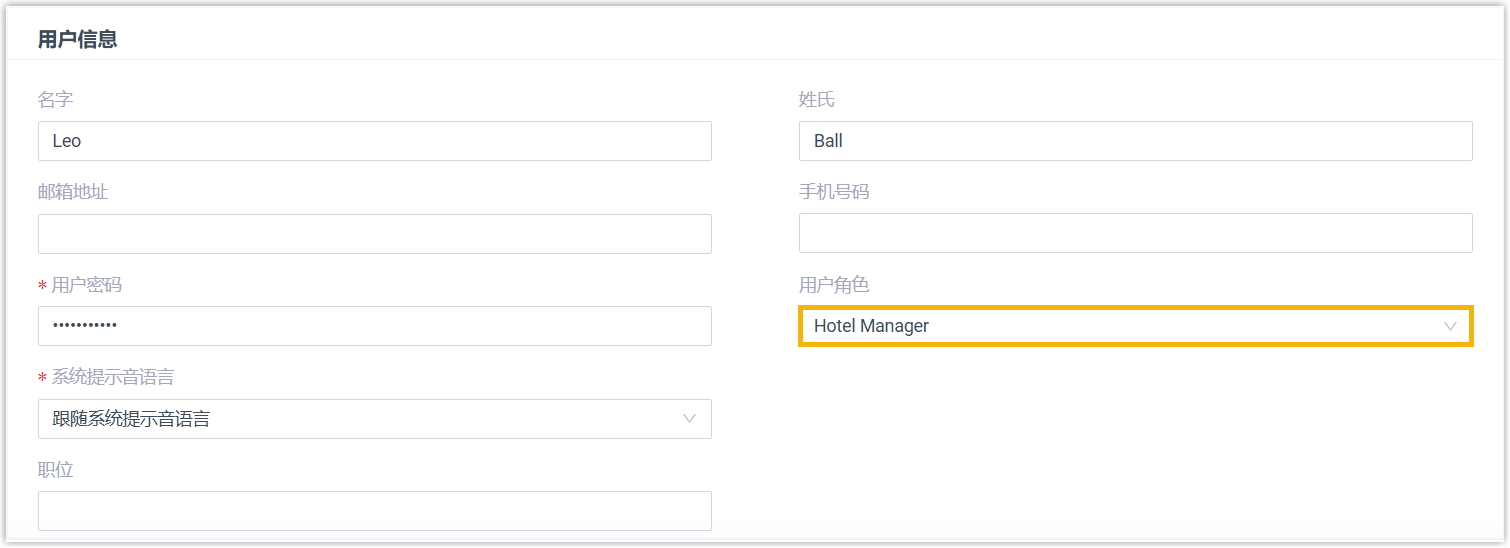
Task: Click the 名字 field containing Leo
Action: (374, 141)
